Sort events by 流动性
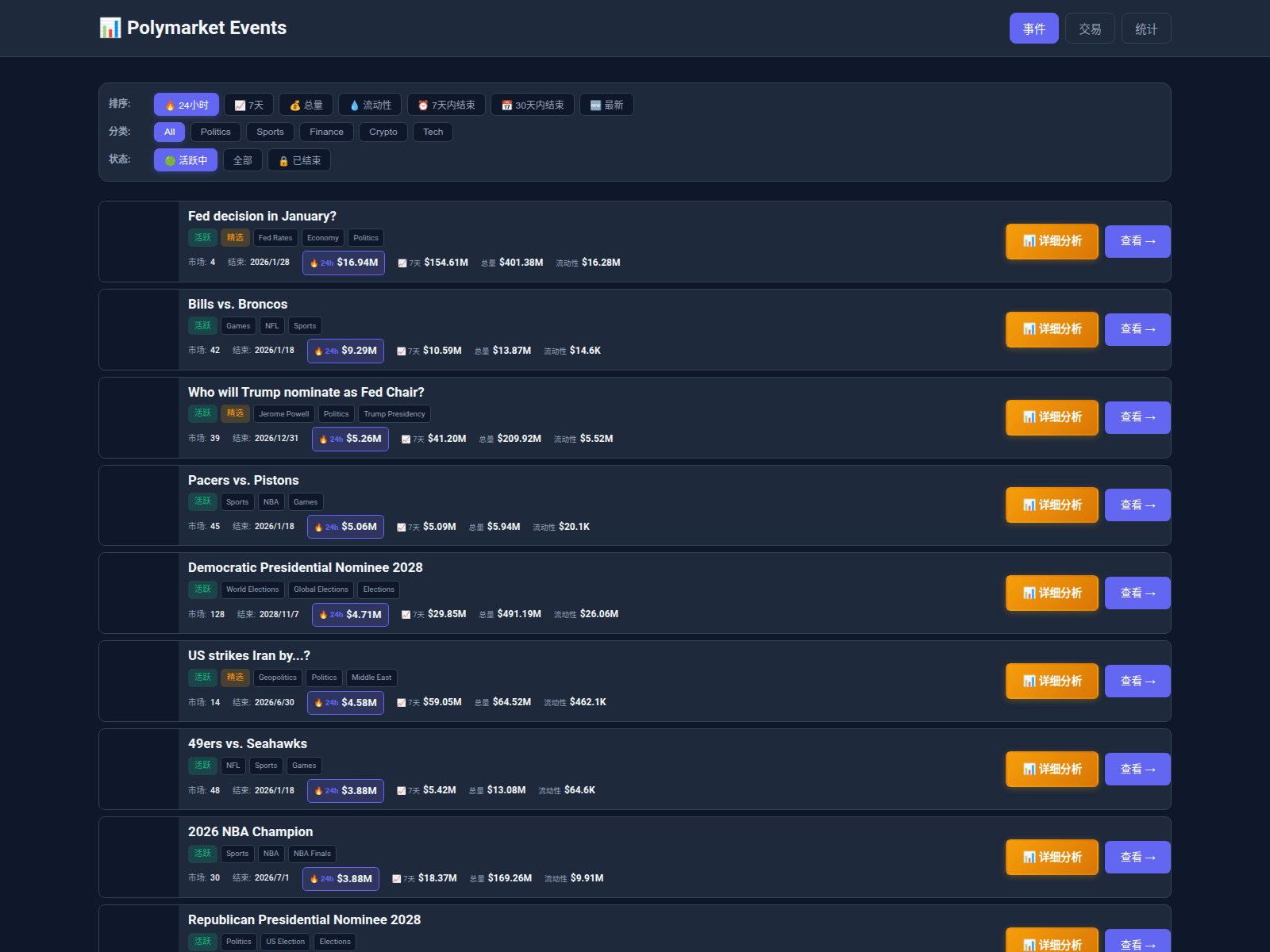 click(x=370, y=105)
